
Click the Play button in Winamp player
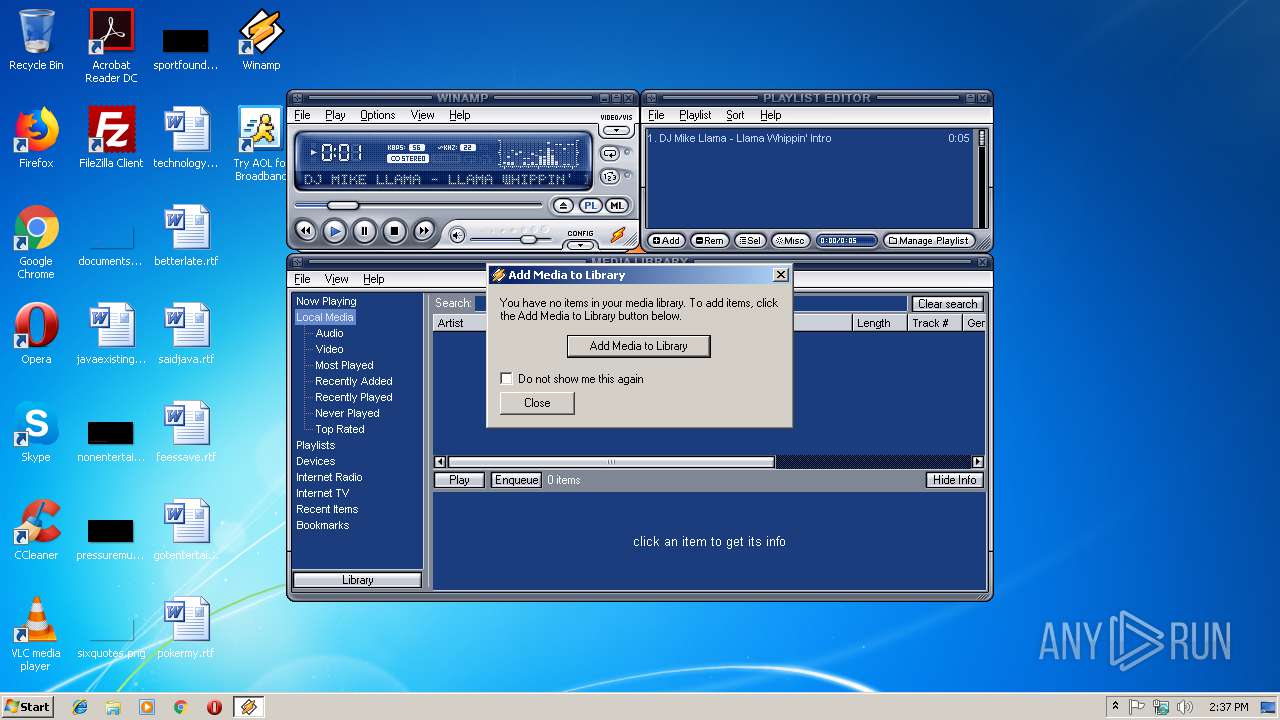(335, 231)
